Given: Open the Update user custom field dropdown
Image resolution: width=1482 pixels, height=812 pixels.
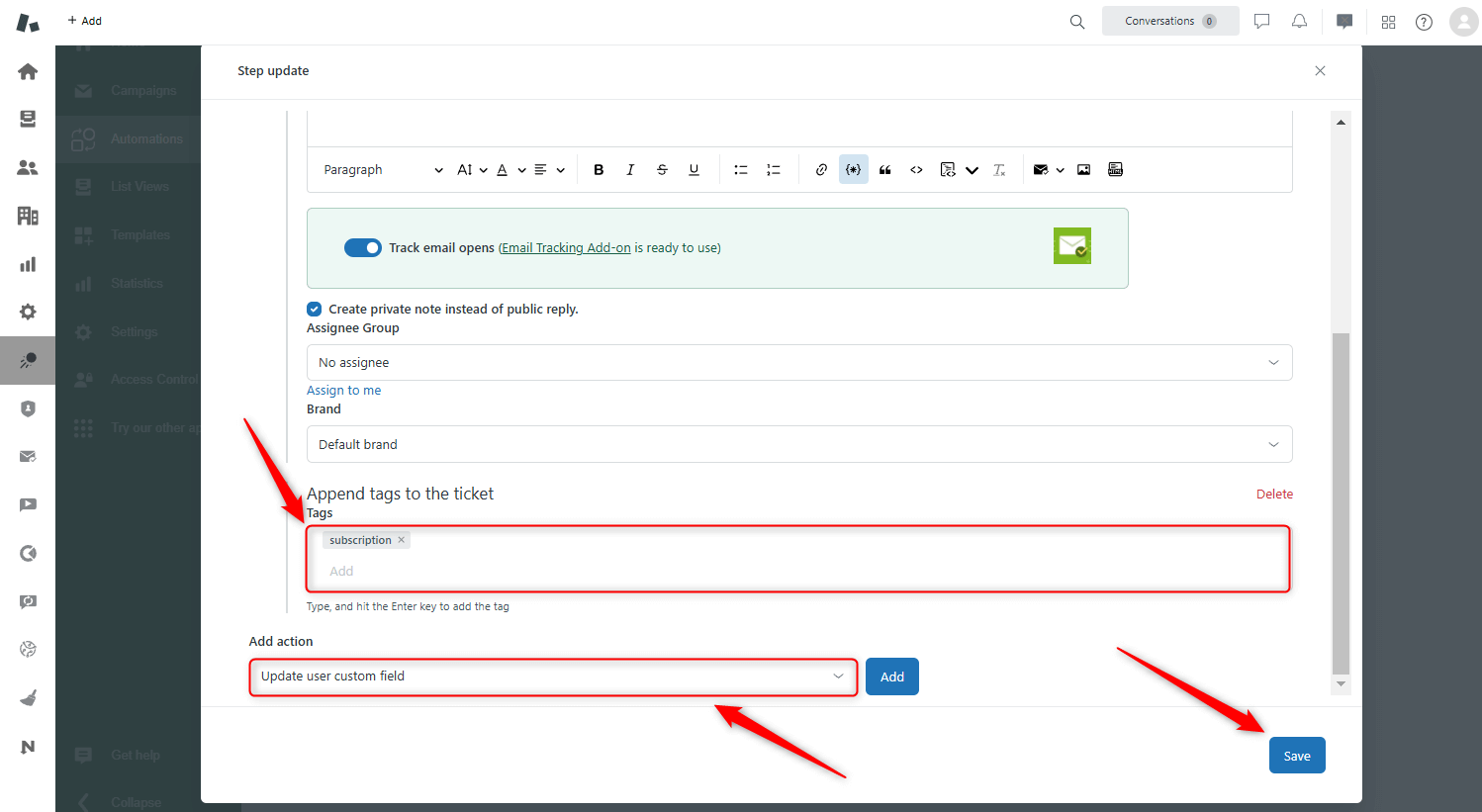Looking at the screenshot, I should coord(553,677).
